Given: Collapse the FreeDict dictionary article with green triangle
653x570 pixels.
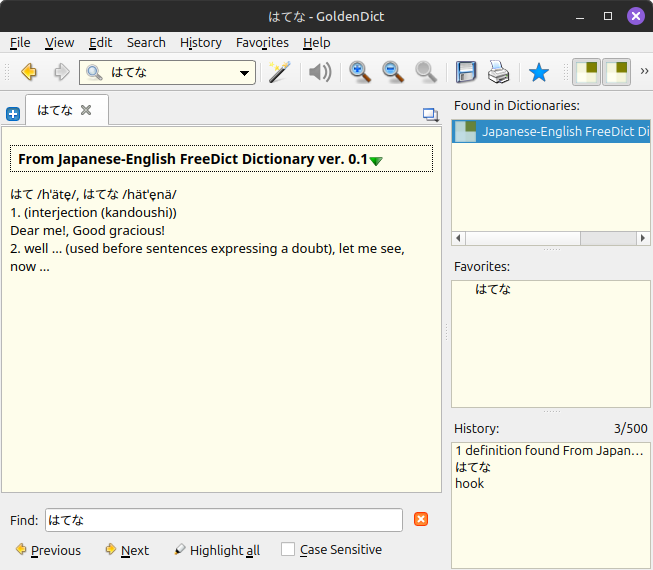Looking at the screenshot, I should 376,160.
